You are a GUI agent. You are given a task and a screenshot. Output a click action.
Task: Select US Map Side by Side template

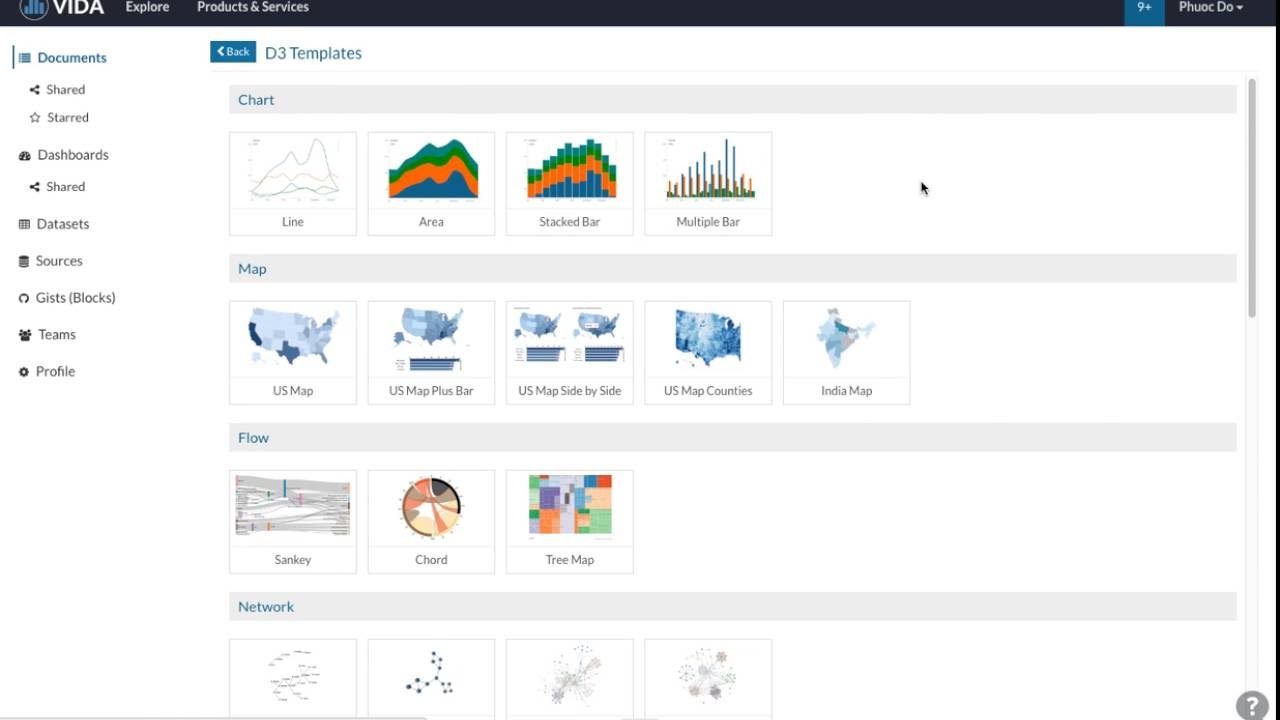pyautogui.click(x=570, y=353)
